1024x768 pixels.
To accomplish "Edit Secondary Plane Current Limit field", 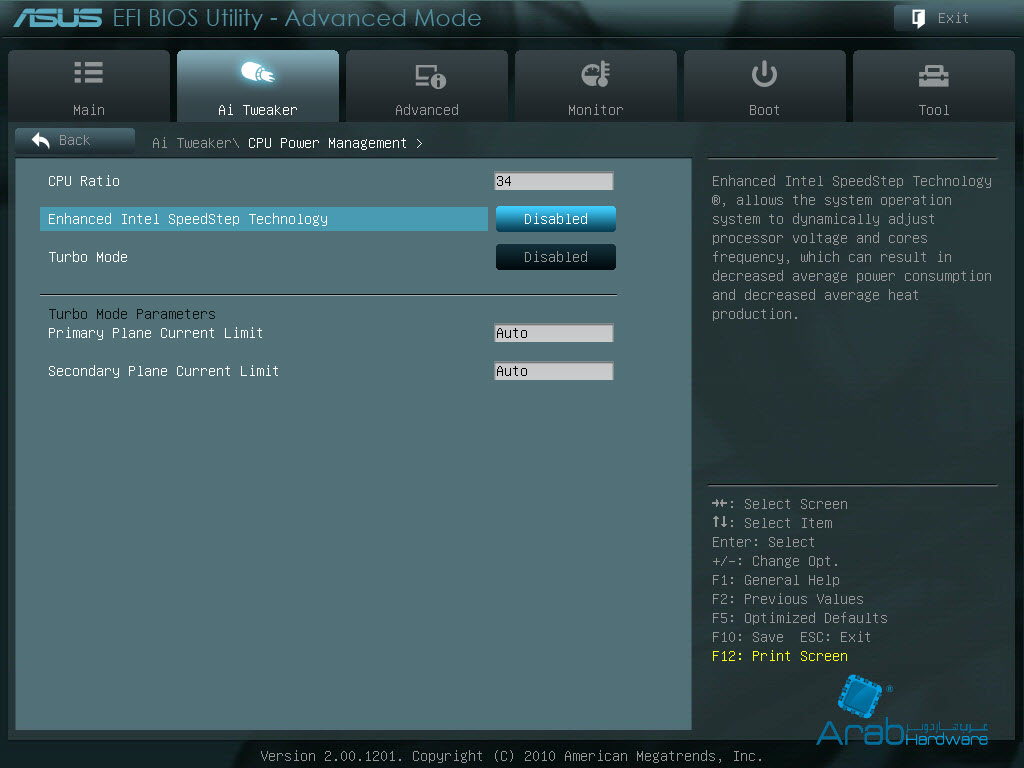I will coord(553,371).
